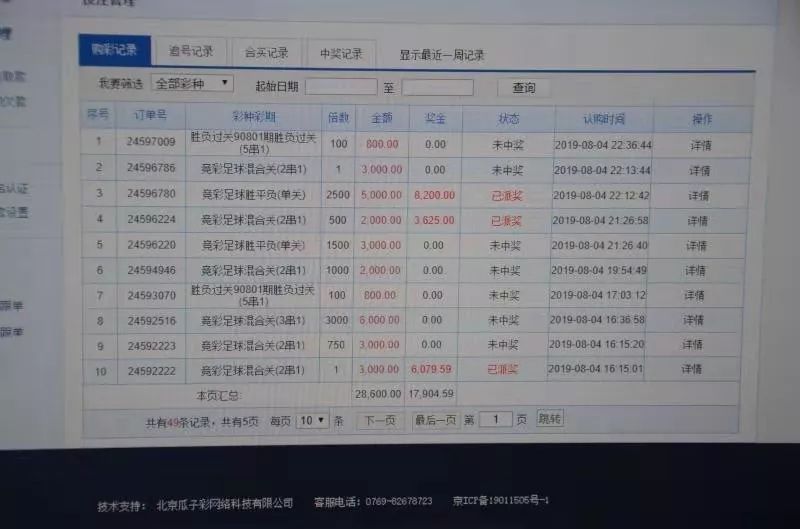The image size is (800, 529).
Task: Switch to the 购彩记录 tab
Action: [114, 50]
